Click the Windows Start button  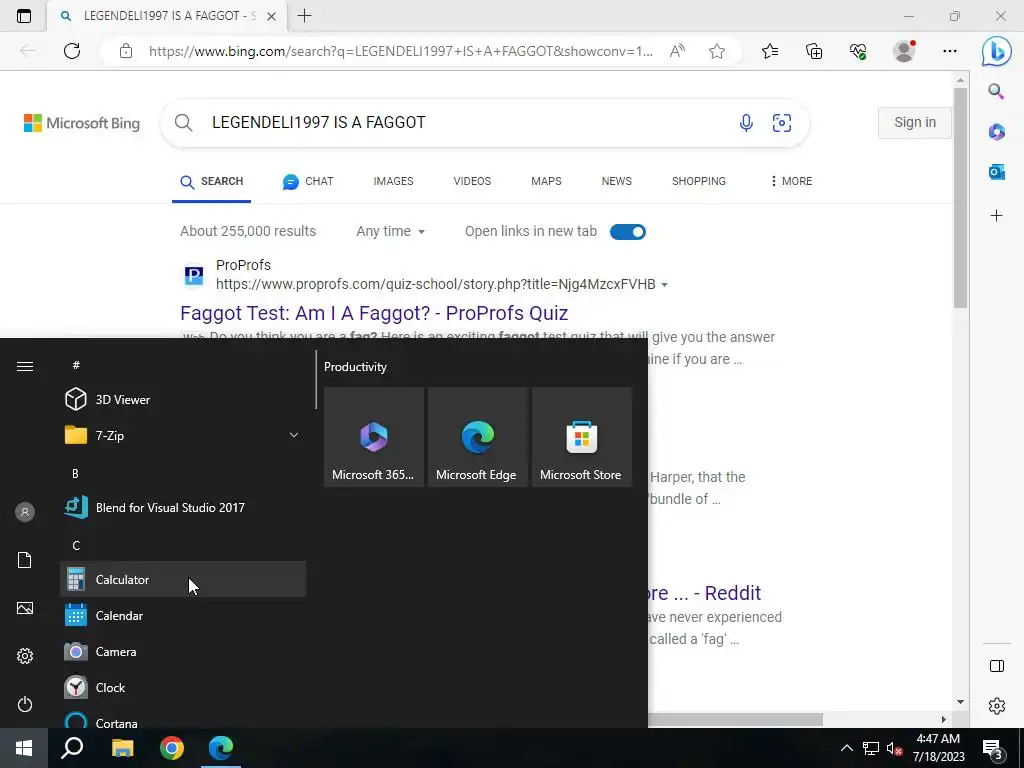[24, 748]
